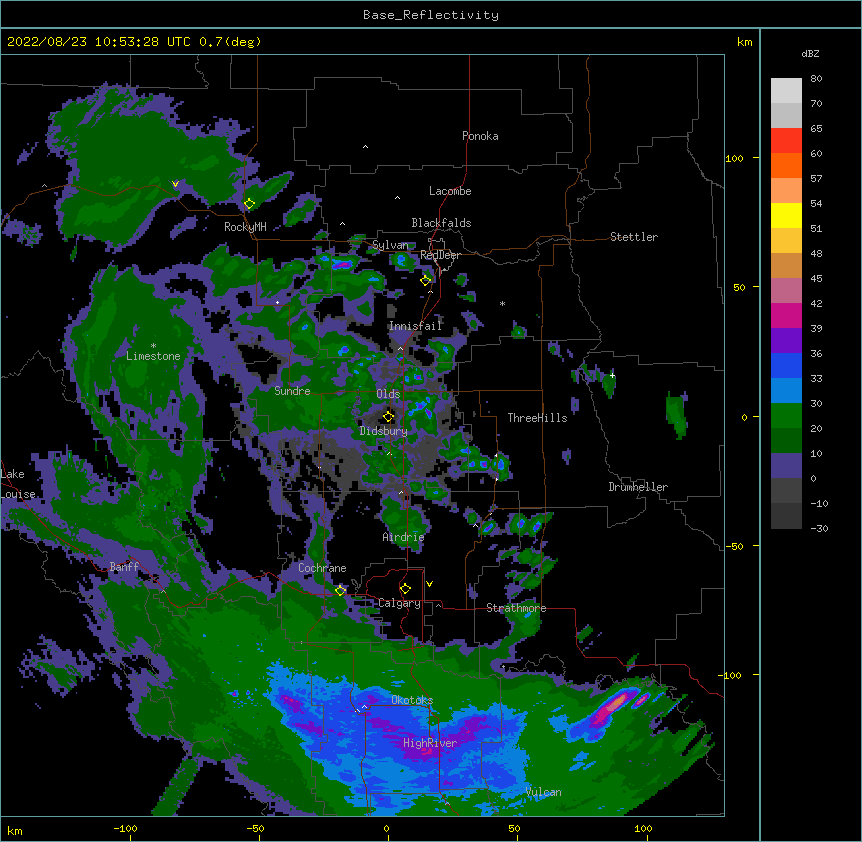Screen dimensions: 862x842
Task: Select the ThreeHills map label
Action: [537, 418]
